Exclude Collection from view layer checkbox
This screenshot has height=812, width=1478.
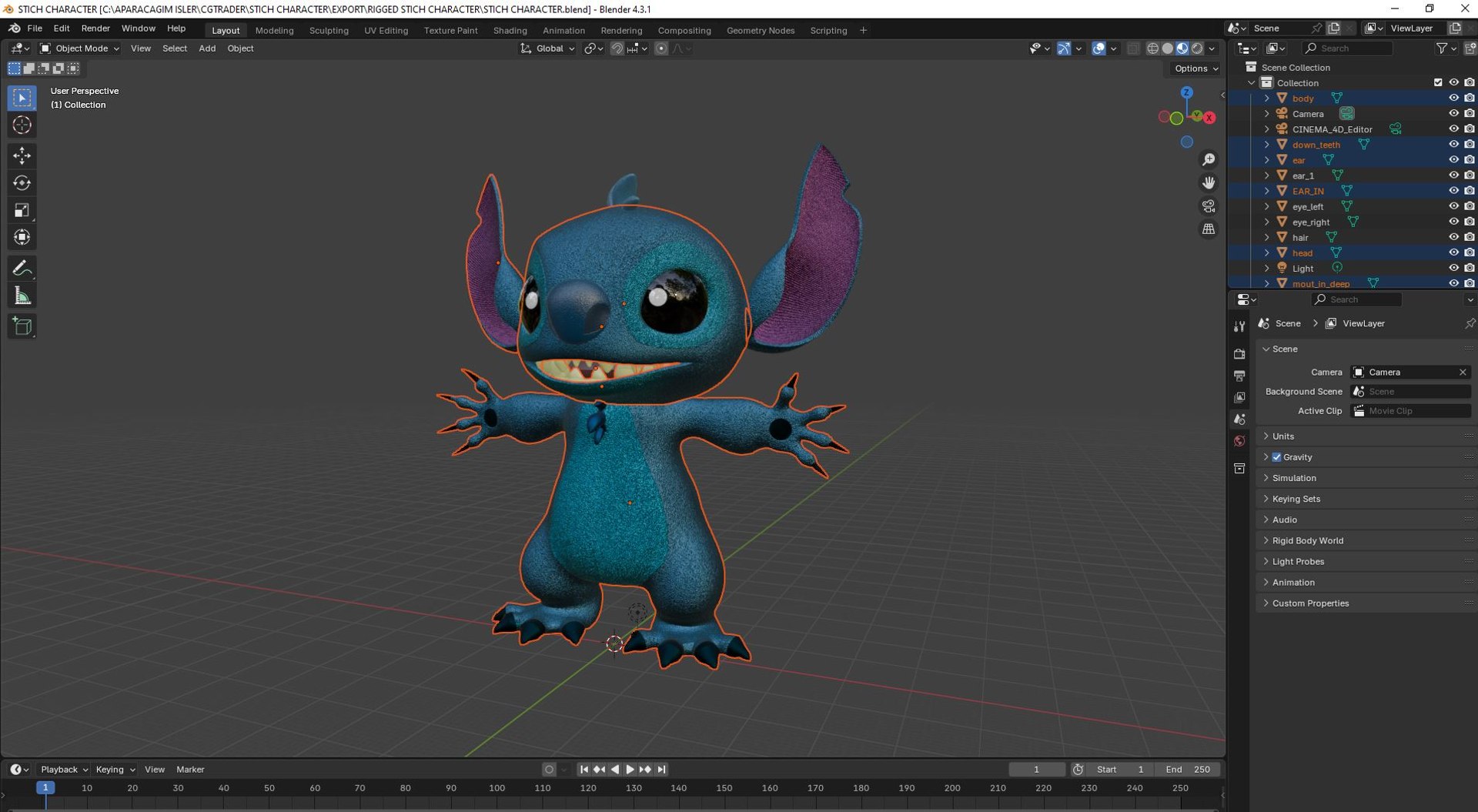[x=1438, y=82]
